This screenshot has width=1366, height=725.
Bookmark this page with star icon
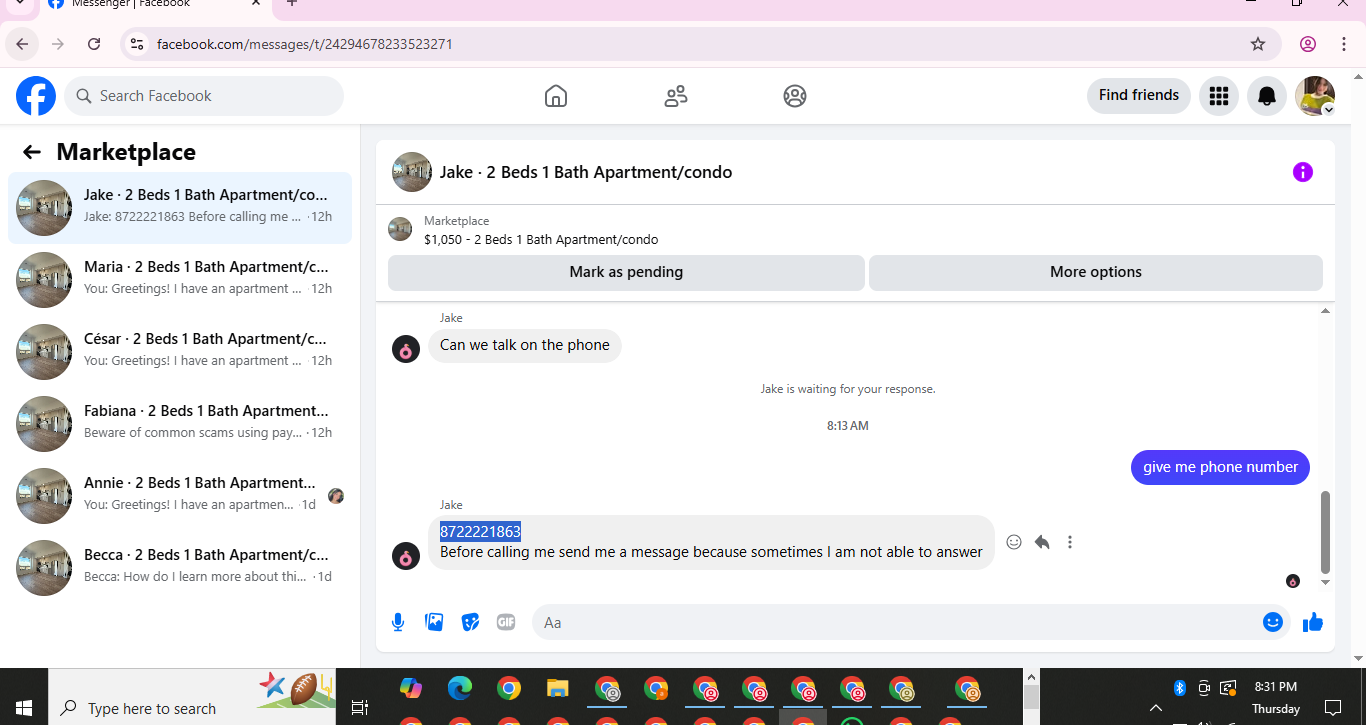point(1258,44)
